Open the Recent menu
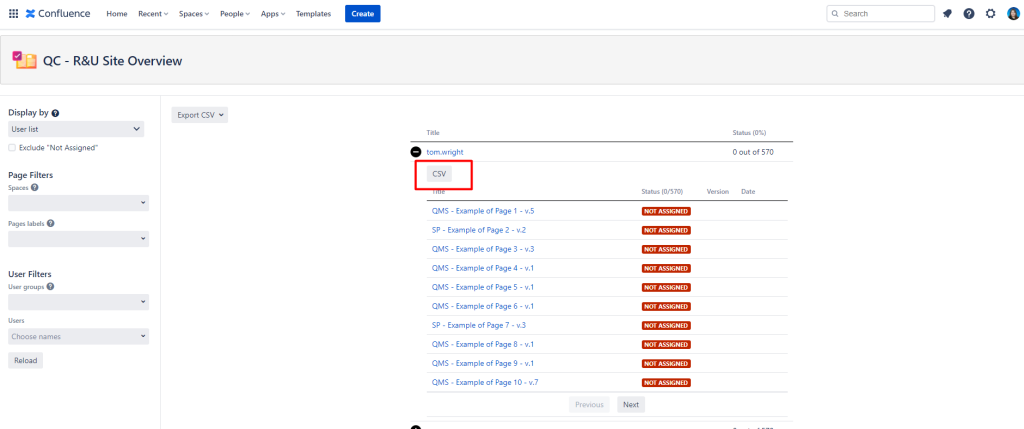The image size is (1024, 429). (x=154, y=14)
